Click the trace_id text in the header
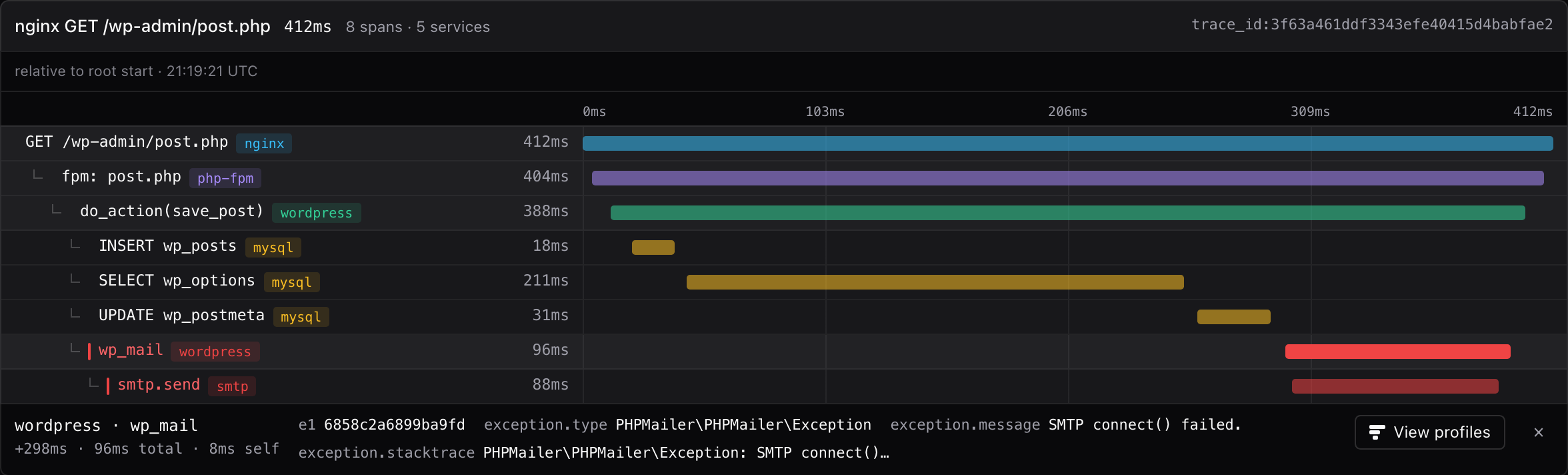The width and height of the screenshot is (1568, 475). pos(1372,25)
